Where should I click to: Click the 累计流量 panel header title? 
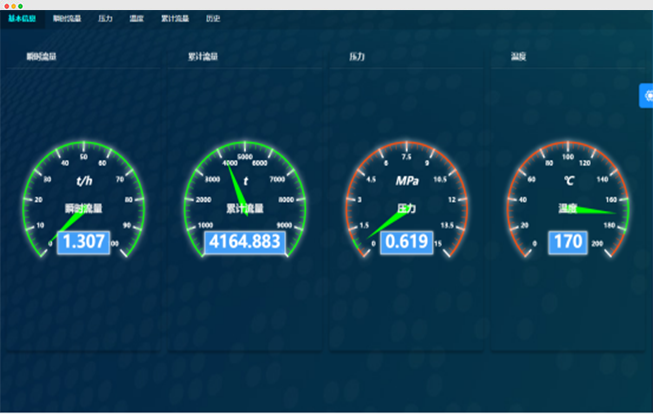[203, 58]
